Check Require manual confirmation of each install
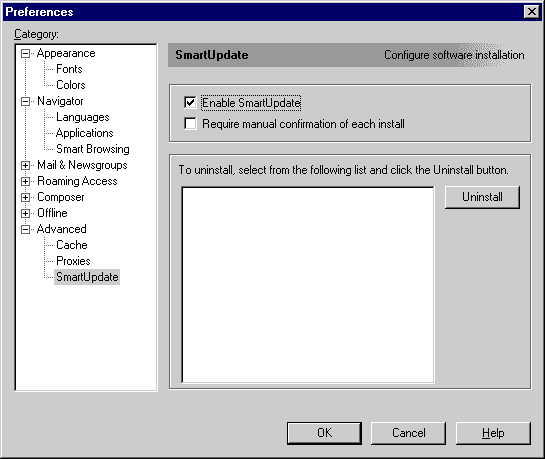The image size is (545, 459). (190, 123)
